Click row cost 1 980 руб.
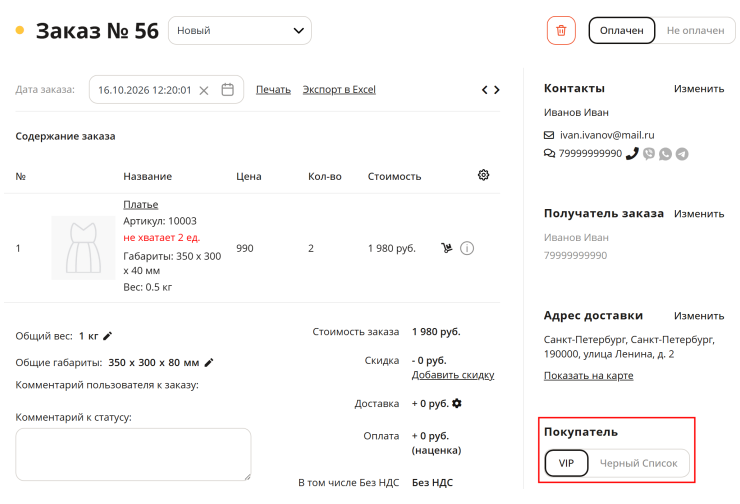The image size is (740, 504). (x=392, y=248)
